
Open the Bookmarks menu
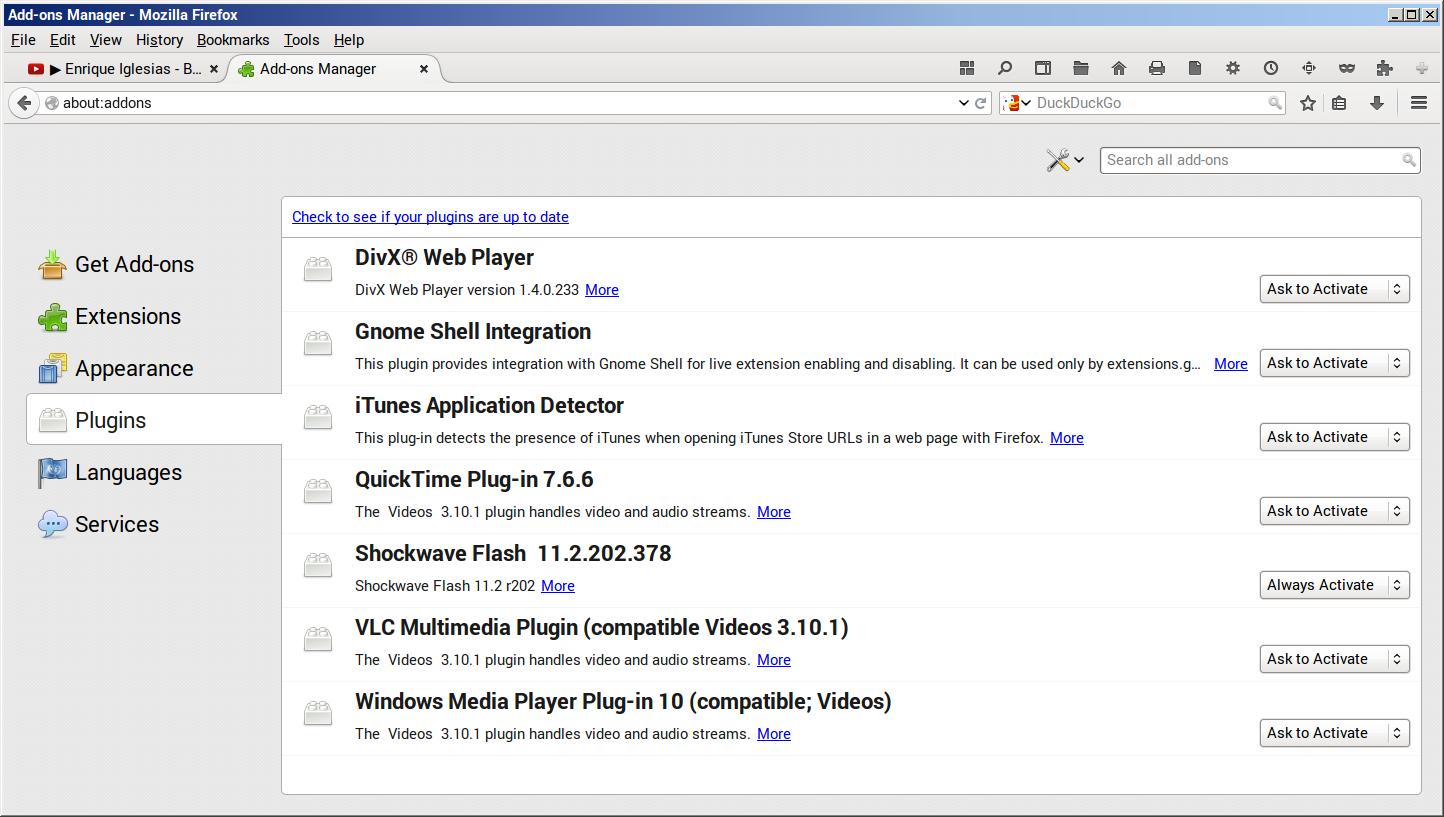tap(232, 40)
